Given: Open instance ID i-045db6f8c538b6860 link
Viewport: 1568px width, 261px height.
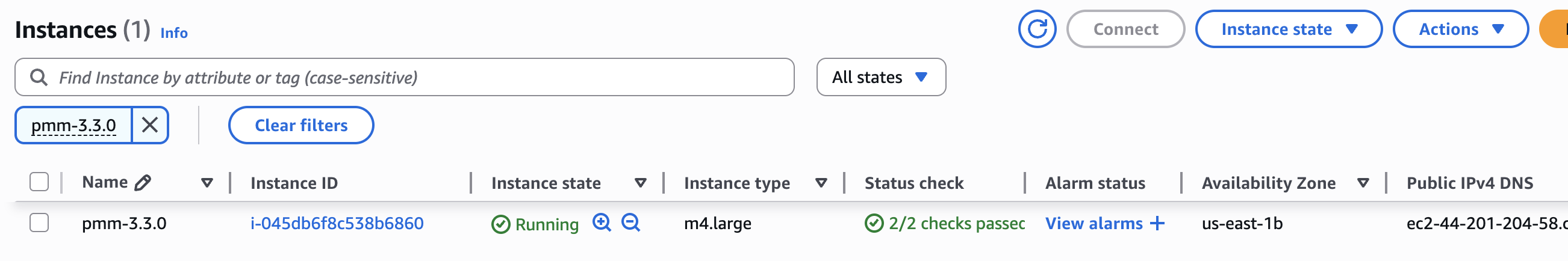Looking at the screenshot, I should pyautogui.click(x=337, y=223).
